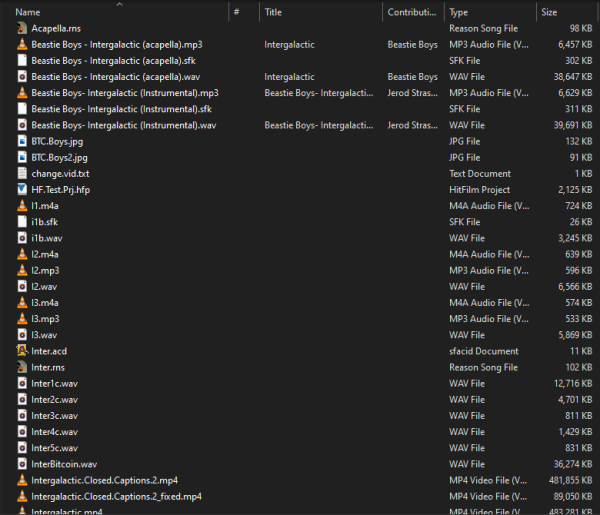
Task: Click the Intergalactic title of the acapella.wav row
Action: pyautogui.click(x=289, y=77)
